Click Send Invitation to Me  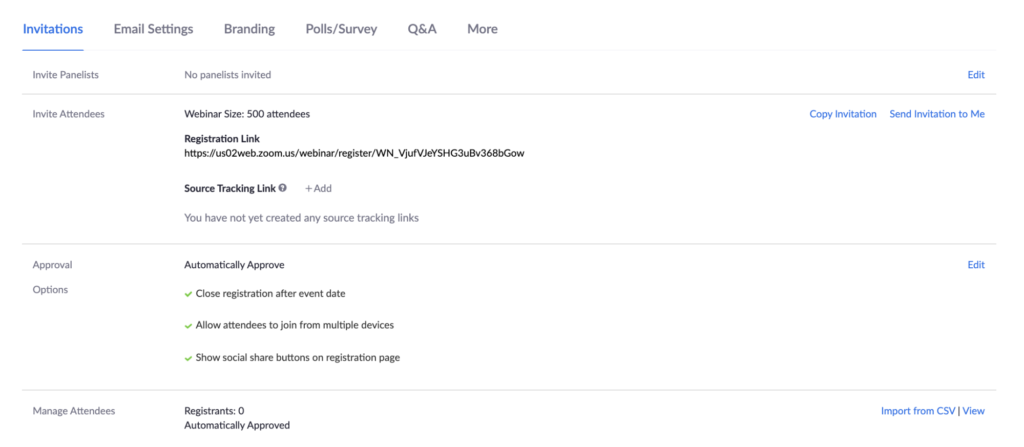point(937,114)
